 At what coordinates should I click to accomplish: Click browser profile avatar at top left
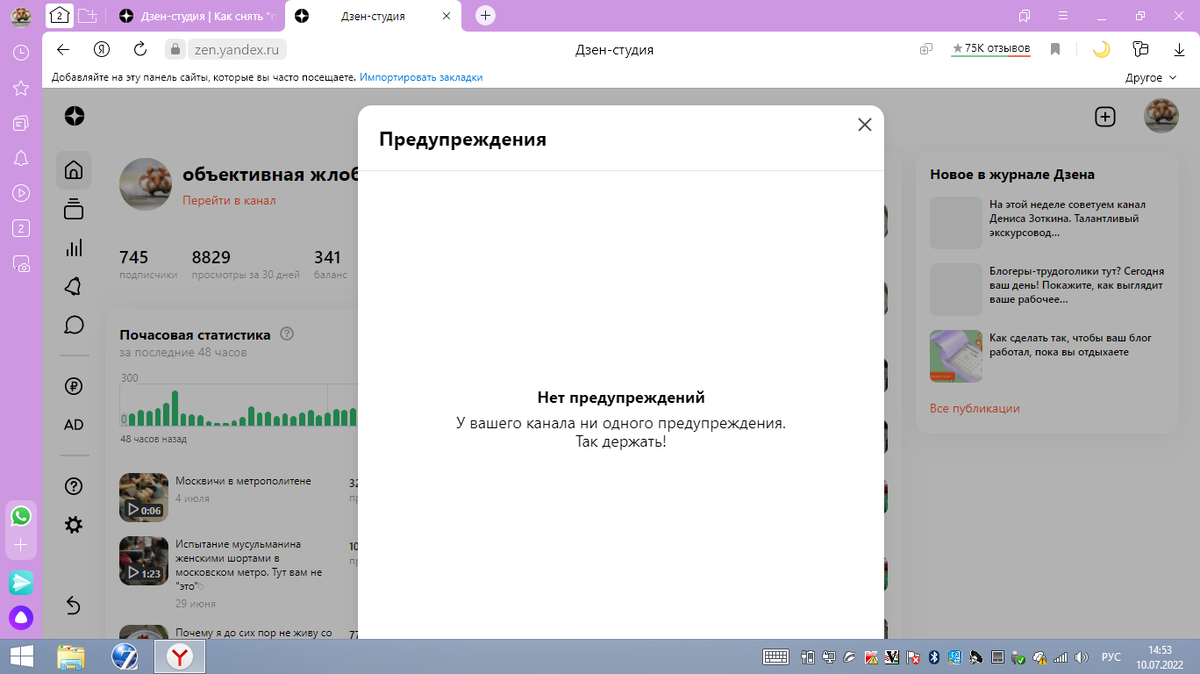click(20, 16)
